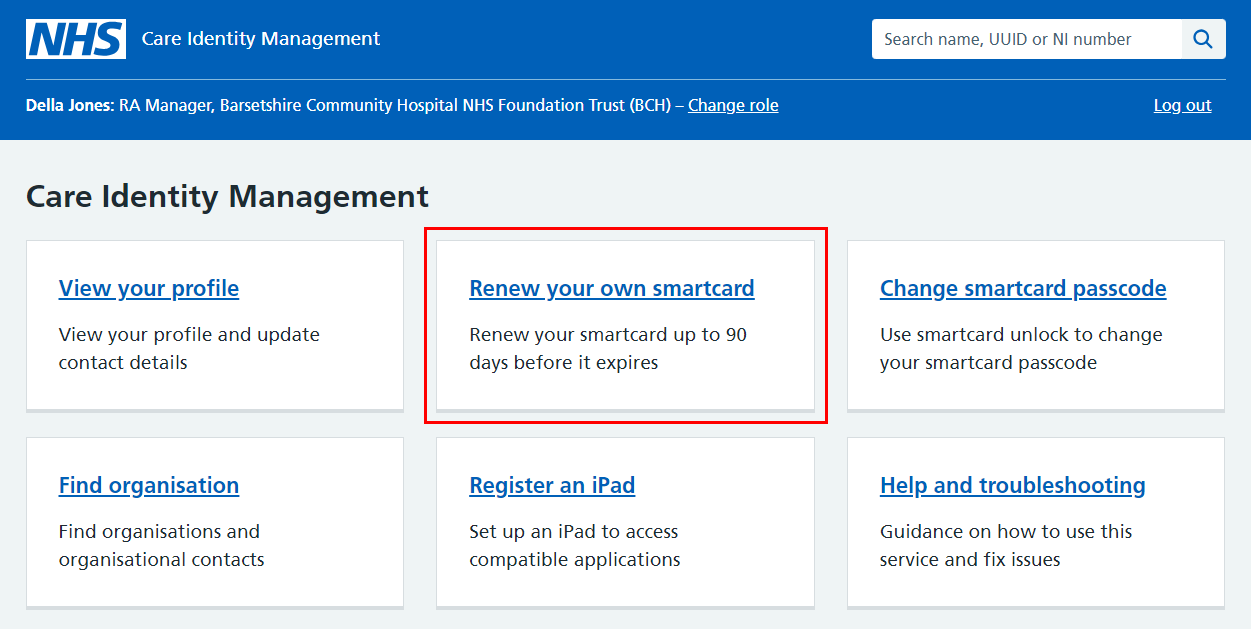Screen dimensions: 1251x629
Task: Log out using the Log out link
Action: click(x=1182, y=105)
